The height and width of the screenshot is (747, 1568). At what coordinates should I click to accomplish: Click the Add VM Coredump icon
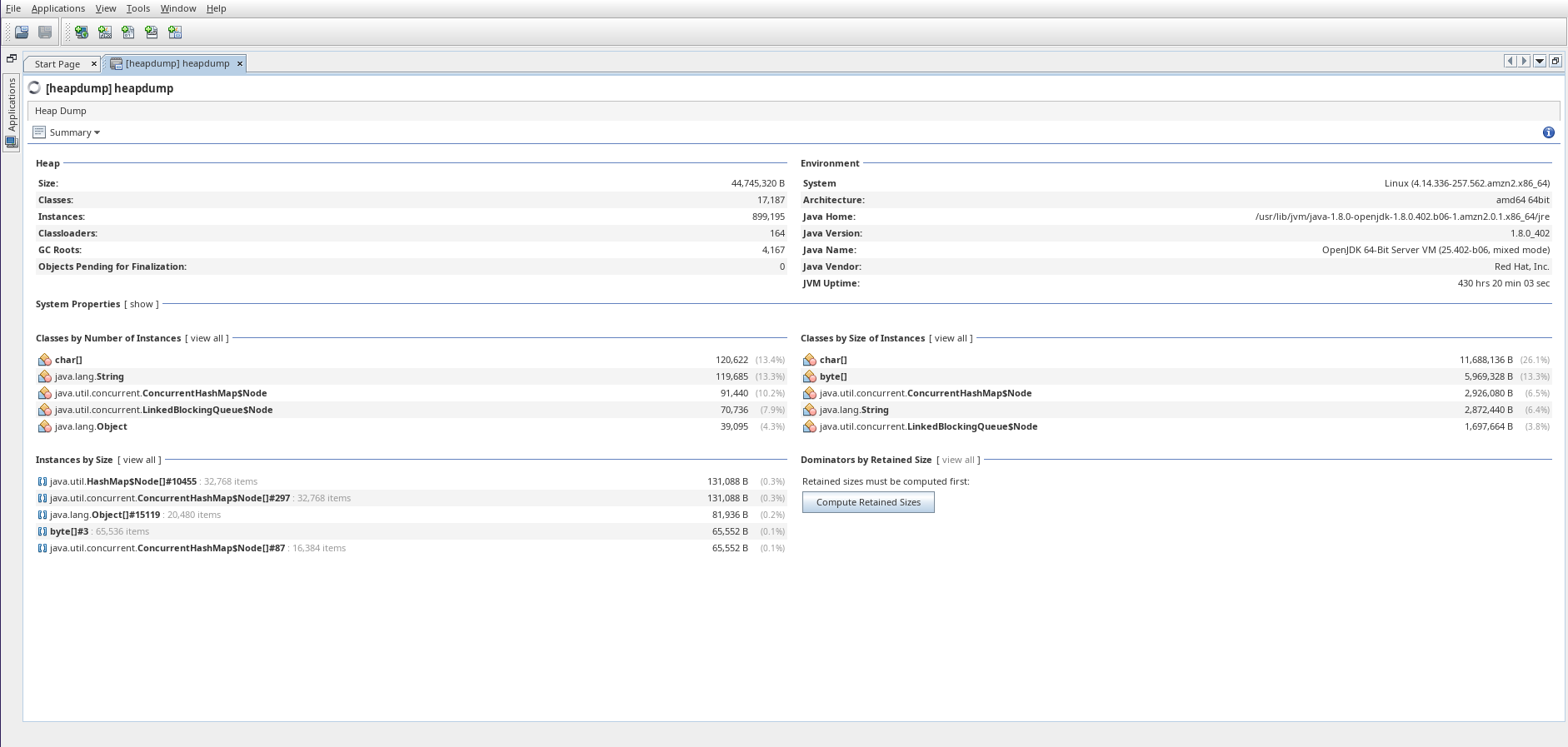tap(128, 32)
